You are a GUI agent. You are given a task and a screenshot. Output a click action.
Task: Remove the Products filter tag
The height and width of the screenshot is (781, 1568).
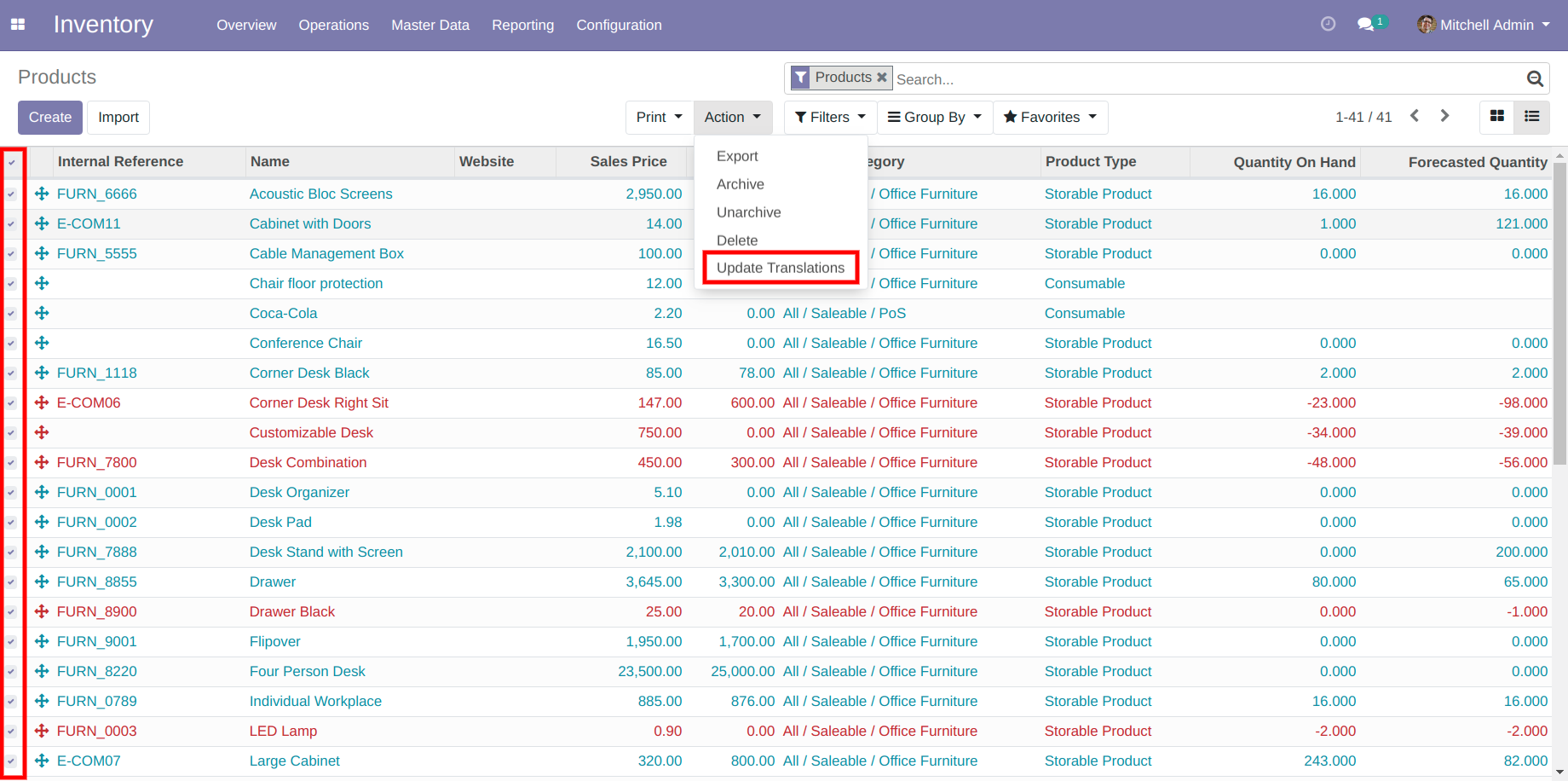point(882,78)
